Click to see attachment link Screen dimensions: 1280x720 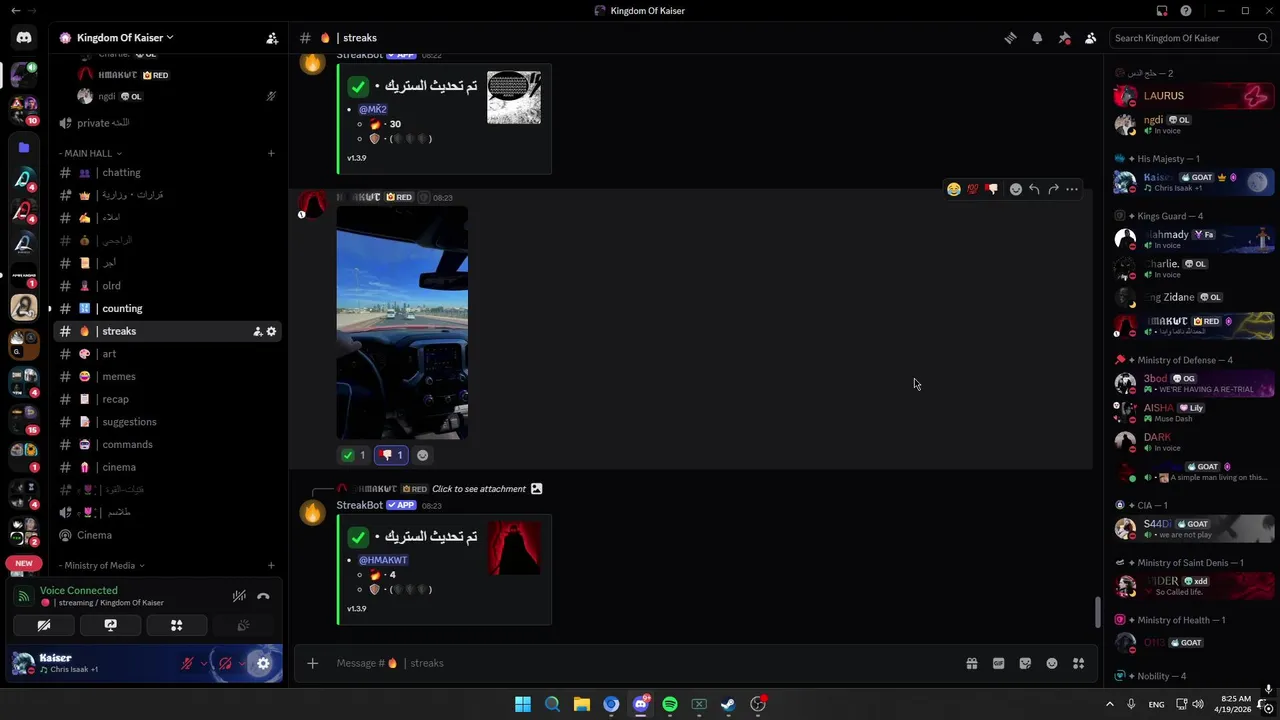click(x=479, y=489)
